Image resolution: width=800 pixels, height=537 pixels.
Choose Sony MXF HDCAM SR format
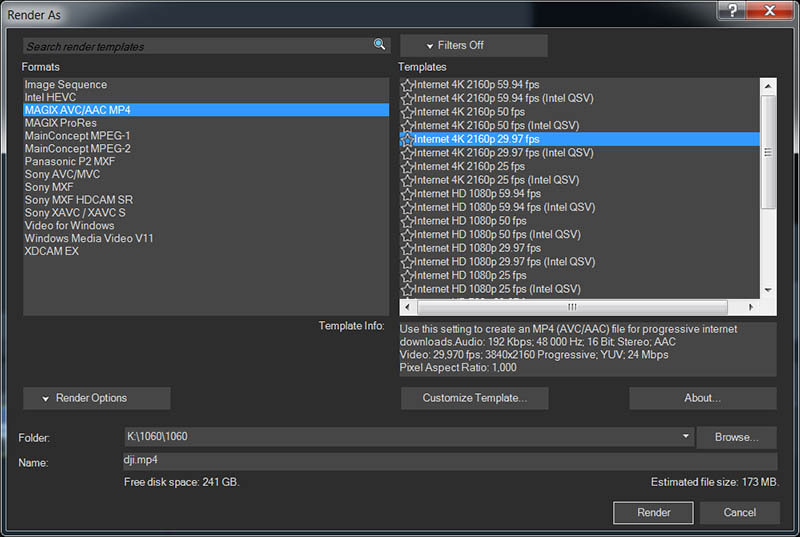point(206,200)
